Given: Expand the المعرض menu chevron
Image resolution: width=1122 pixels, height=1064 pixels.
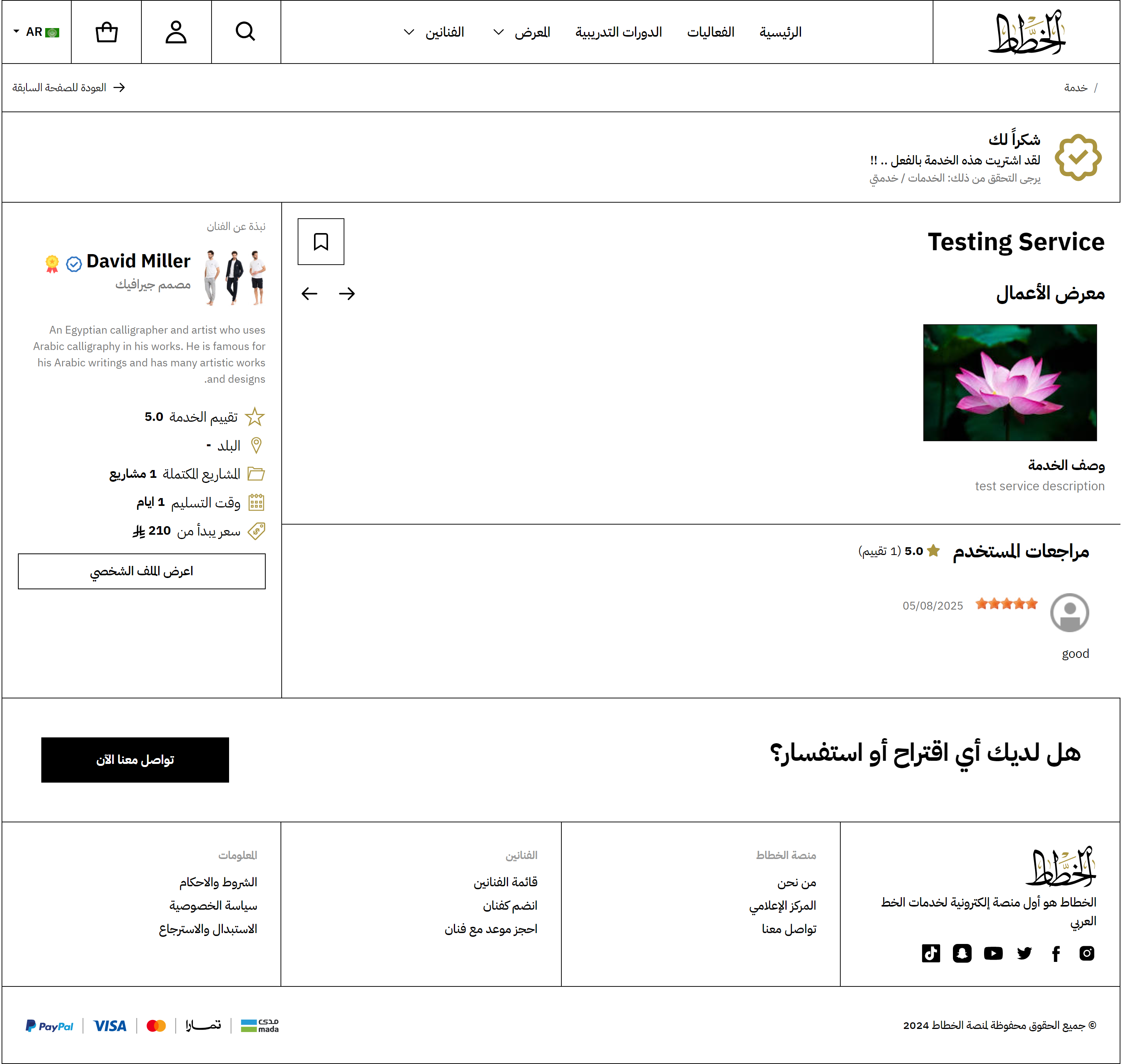Looking at the screenshot, I should tap(498, 32).
